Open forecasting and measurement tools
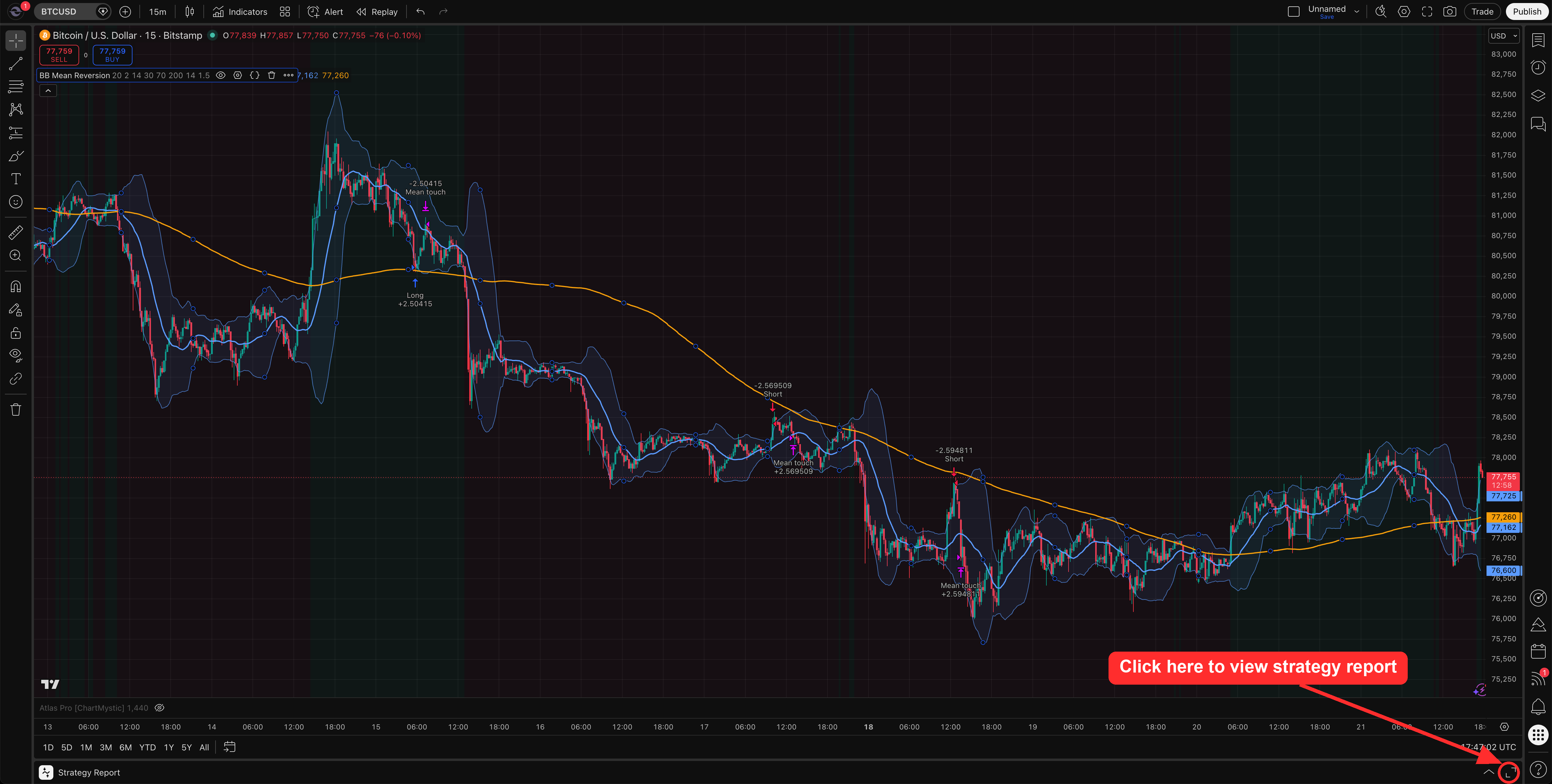 coord(16,132)
